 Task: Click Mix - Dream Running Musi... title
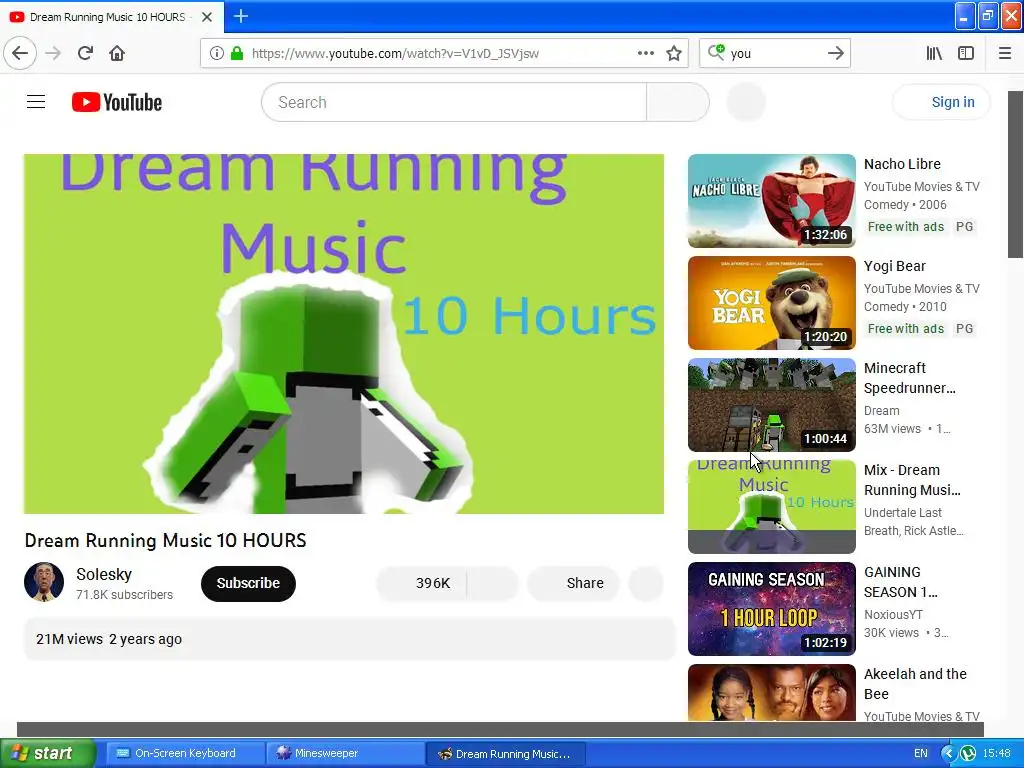pos(912,479)
